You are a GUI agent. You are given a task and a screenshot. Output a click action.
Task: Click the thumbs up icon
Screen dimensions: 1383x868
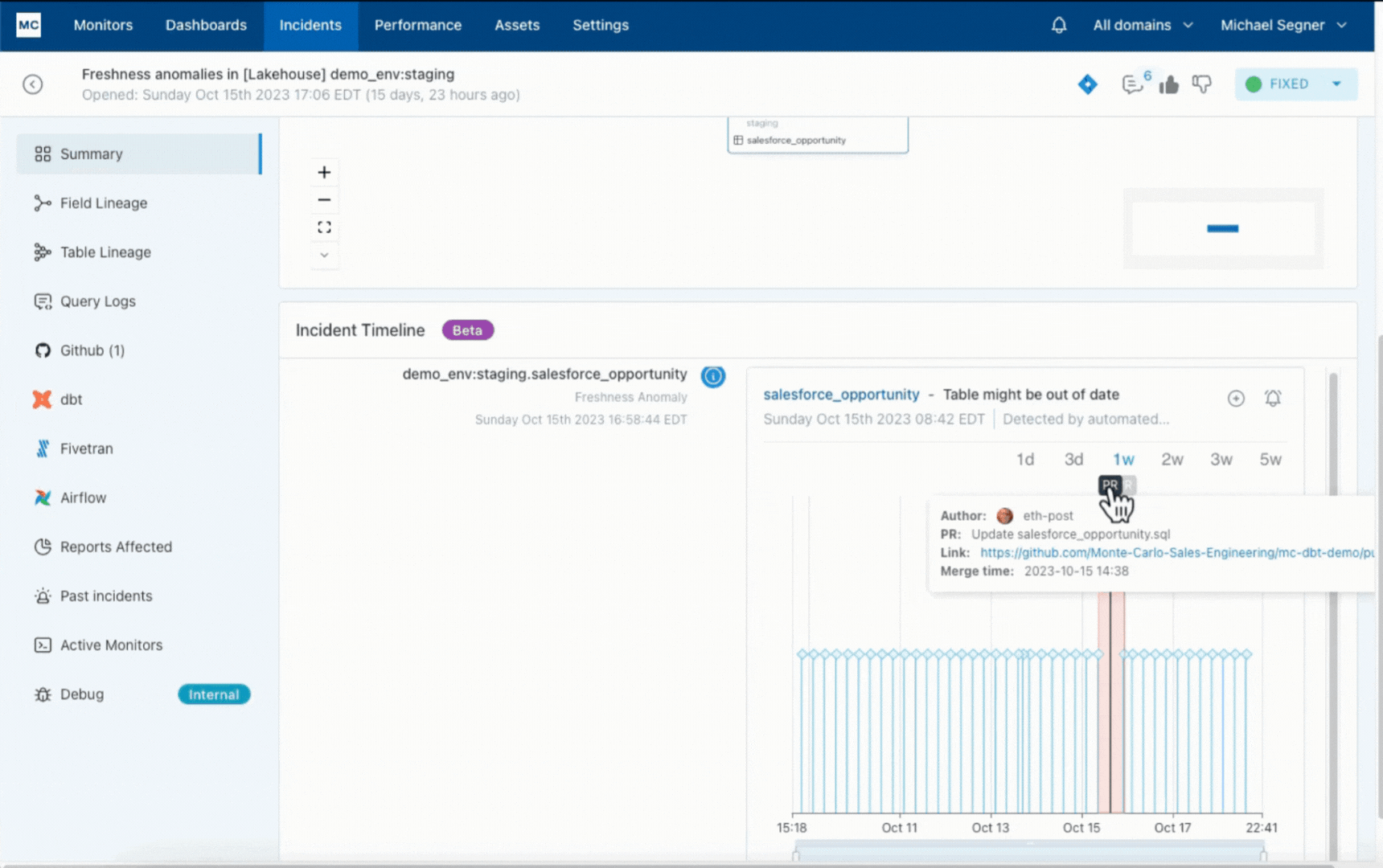click(1169, 84)
